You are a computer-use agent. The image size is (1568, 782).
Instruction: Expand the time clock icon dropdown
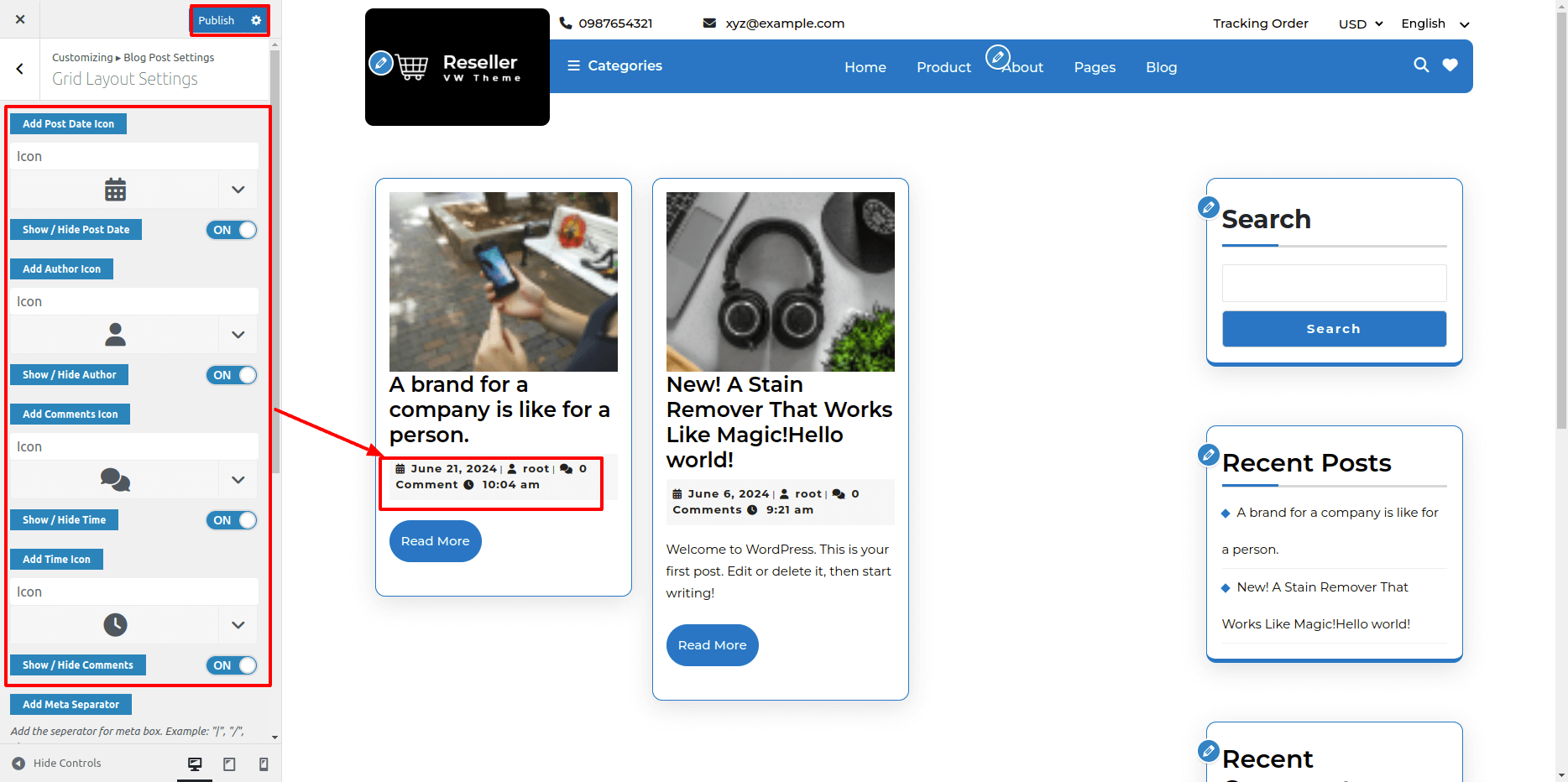tap(238, 625)
